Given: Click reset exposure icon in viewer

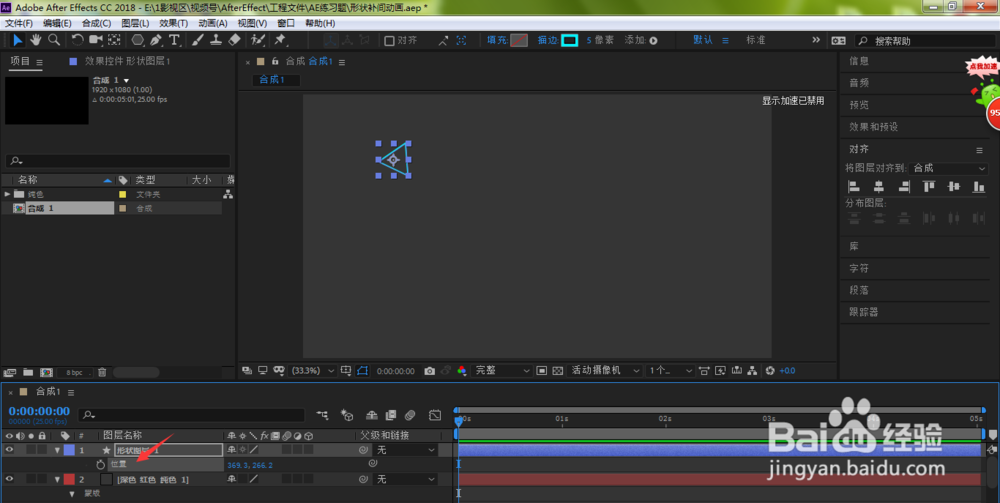Looking at the screenshot, I should click(x=770, y=370).
